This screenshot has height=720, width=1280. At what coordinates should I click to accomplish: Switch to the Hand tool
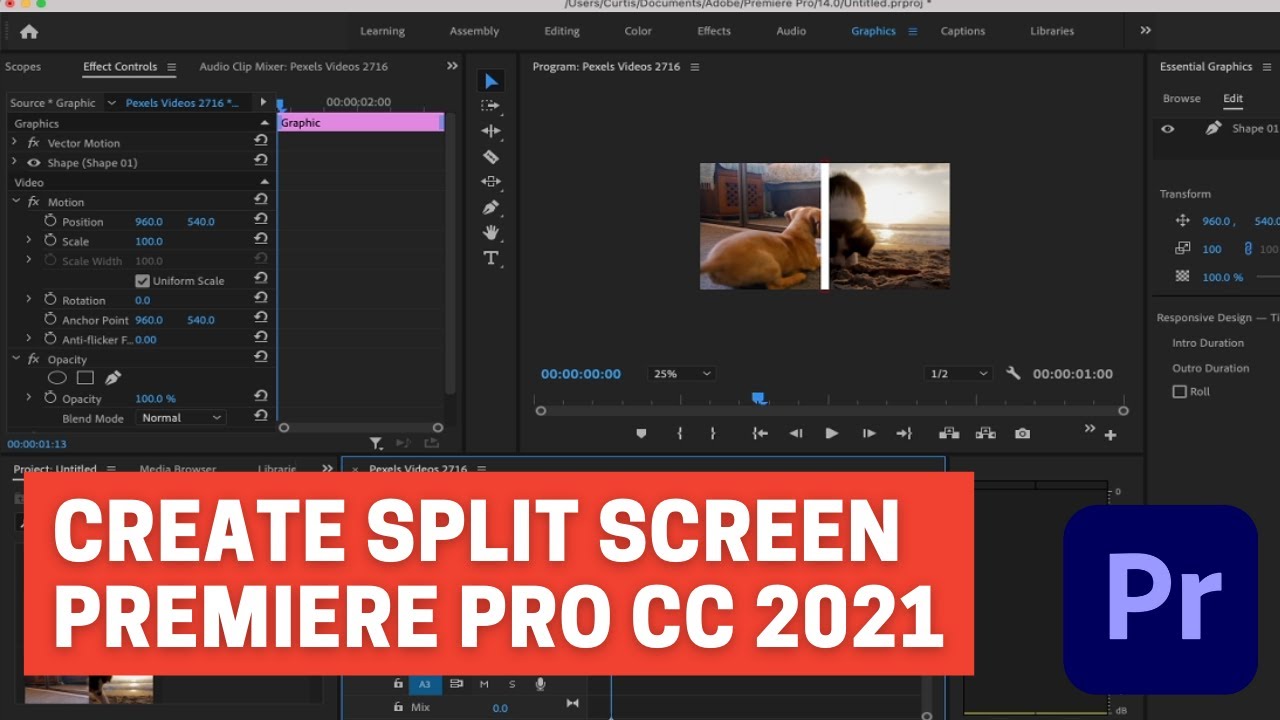(x=491, y=232)
